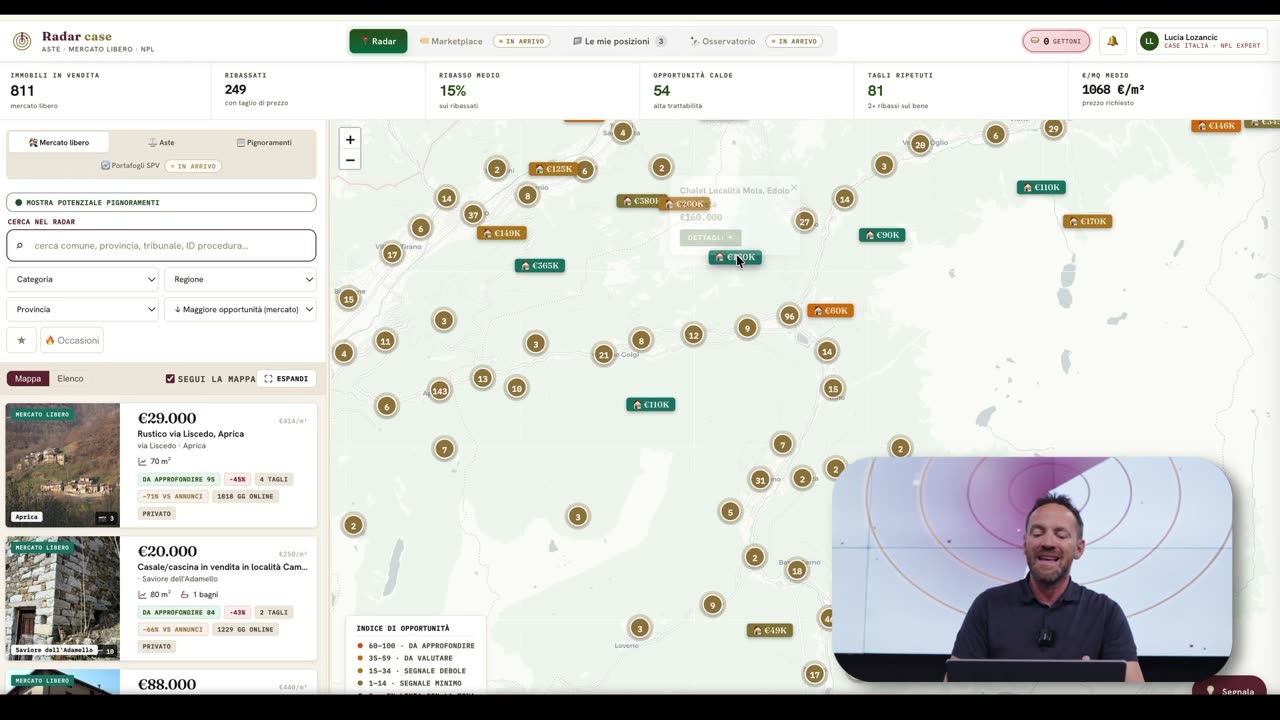The width and height of the screenshot is (1280, 720).
Task: Toggle Segui la mappa checkbox
Action: [170, 379]
